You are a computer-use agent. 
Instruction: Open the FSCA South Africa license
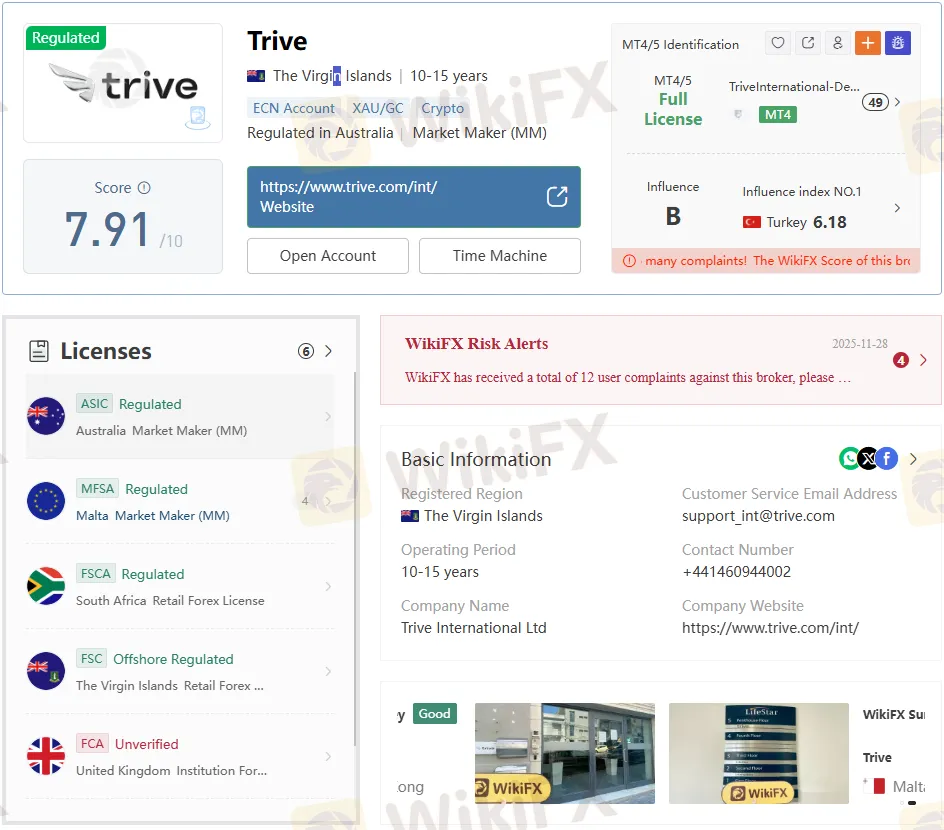pyautogui.click(x=180, y=587)
